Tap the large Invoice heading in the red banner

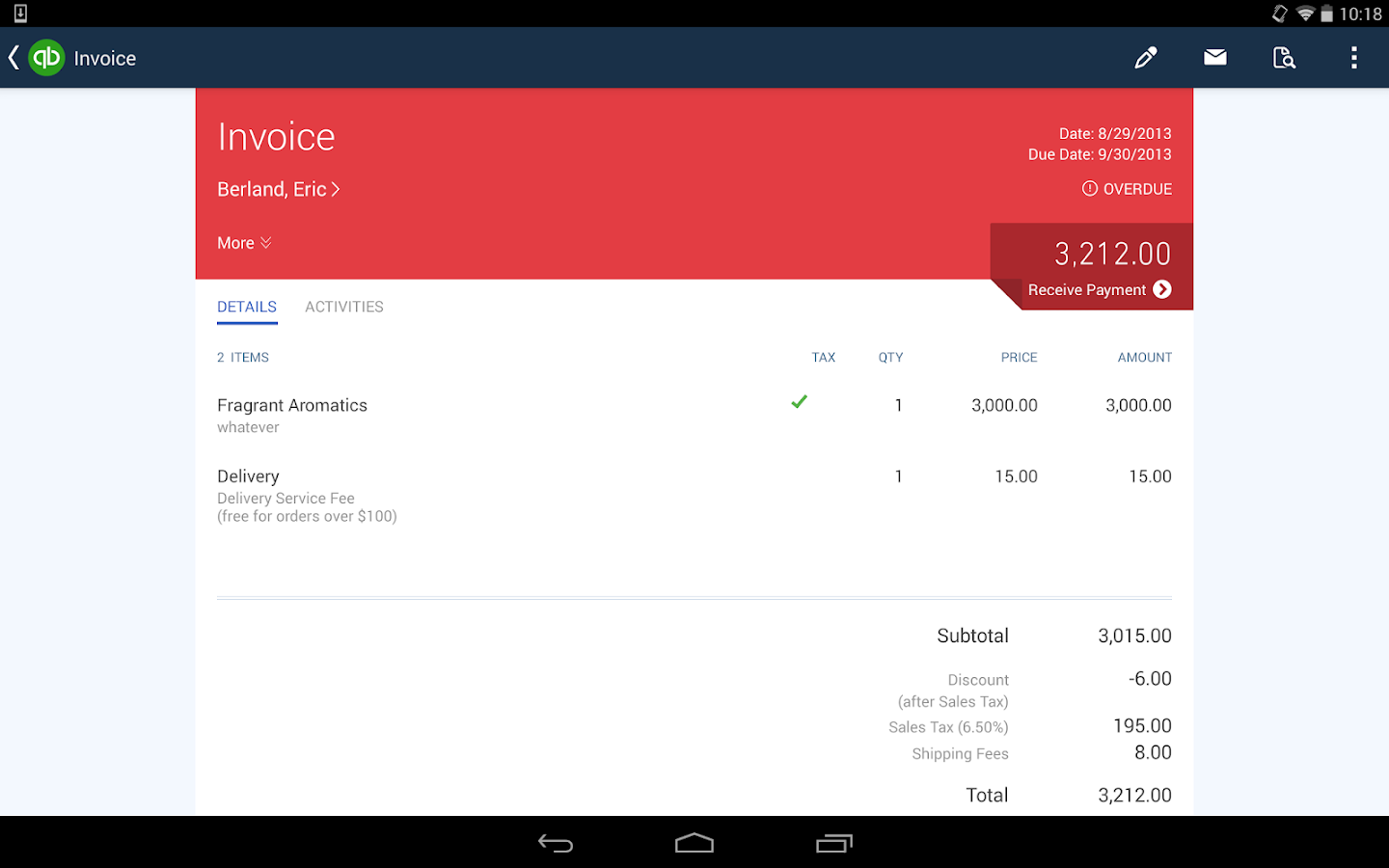pyautogui.click(x=276, y=137)
